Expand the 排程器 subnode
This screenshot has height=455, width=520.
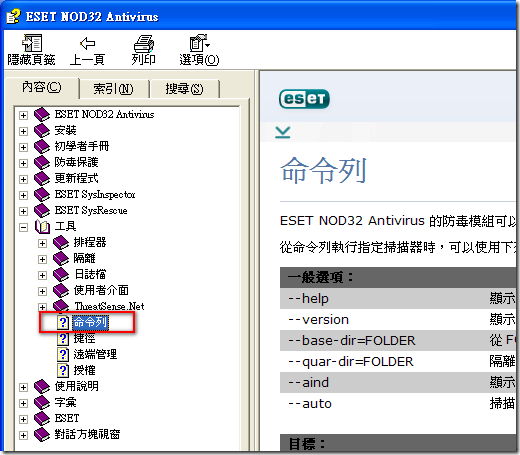(42, 243)
